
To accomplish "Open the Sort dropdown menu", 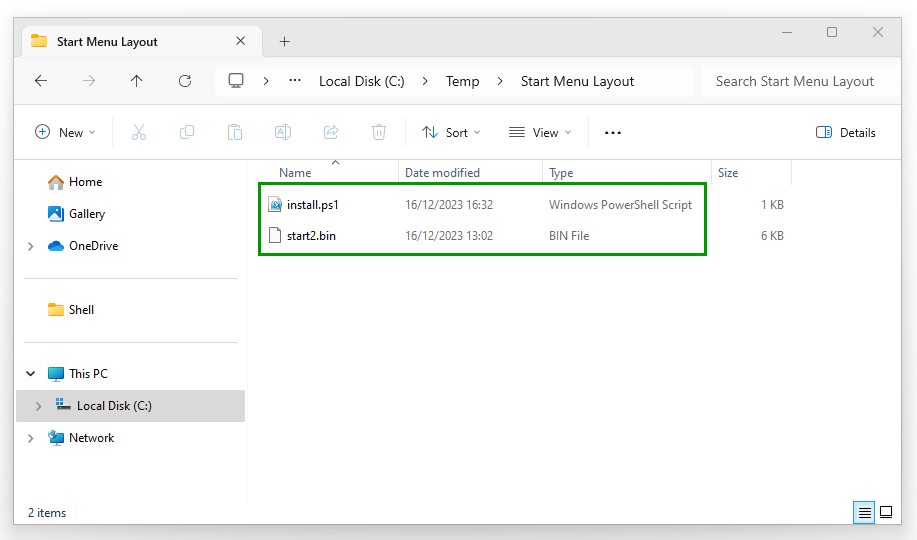I will coord(451,132).
